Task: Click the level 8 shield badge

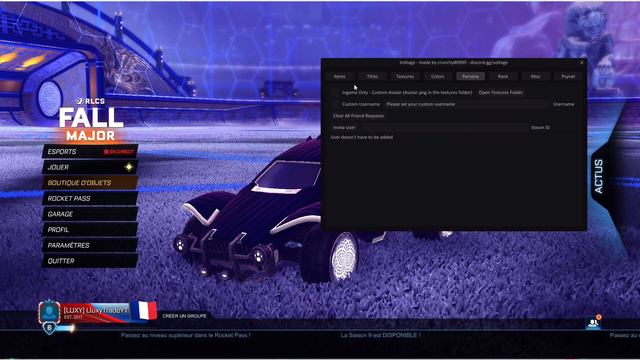Action: click(49, 328)
